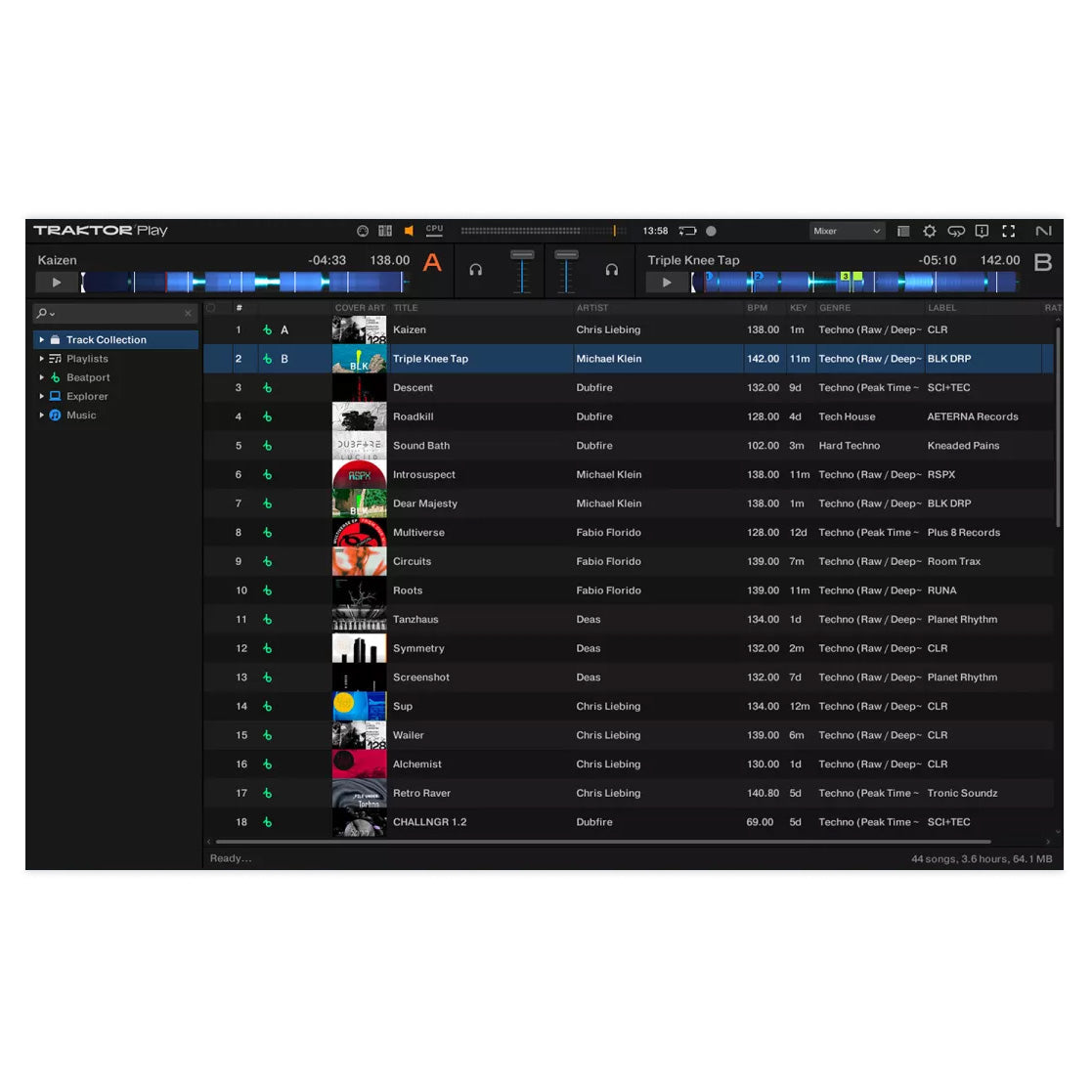Open Music library in the sidebar
This screenshot has width=1092, height=1092.
point(81,415)
